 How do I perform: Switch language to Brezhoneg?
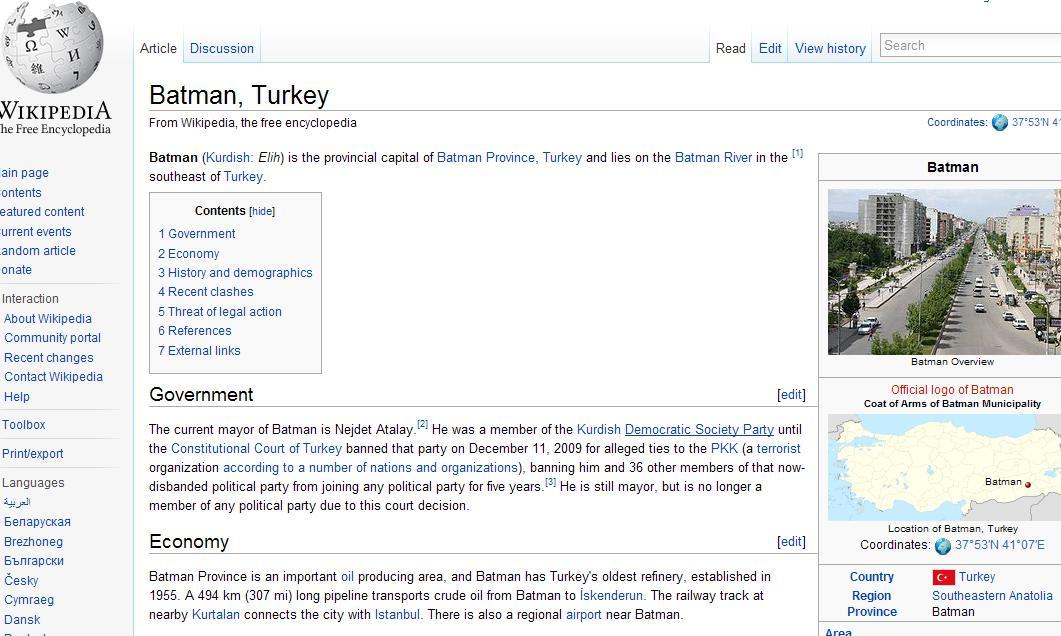[x=33, y=542]
